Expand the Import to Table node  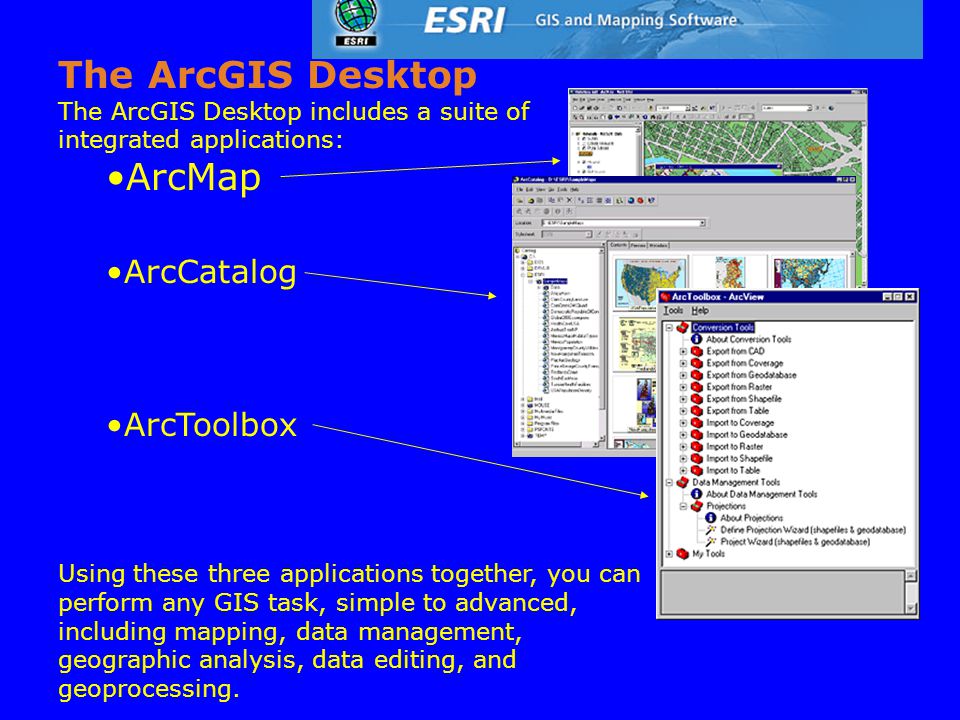[683, 471]
